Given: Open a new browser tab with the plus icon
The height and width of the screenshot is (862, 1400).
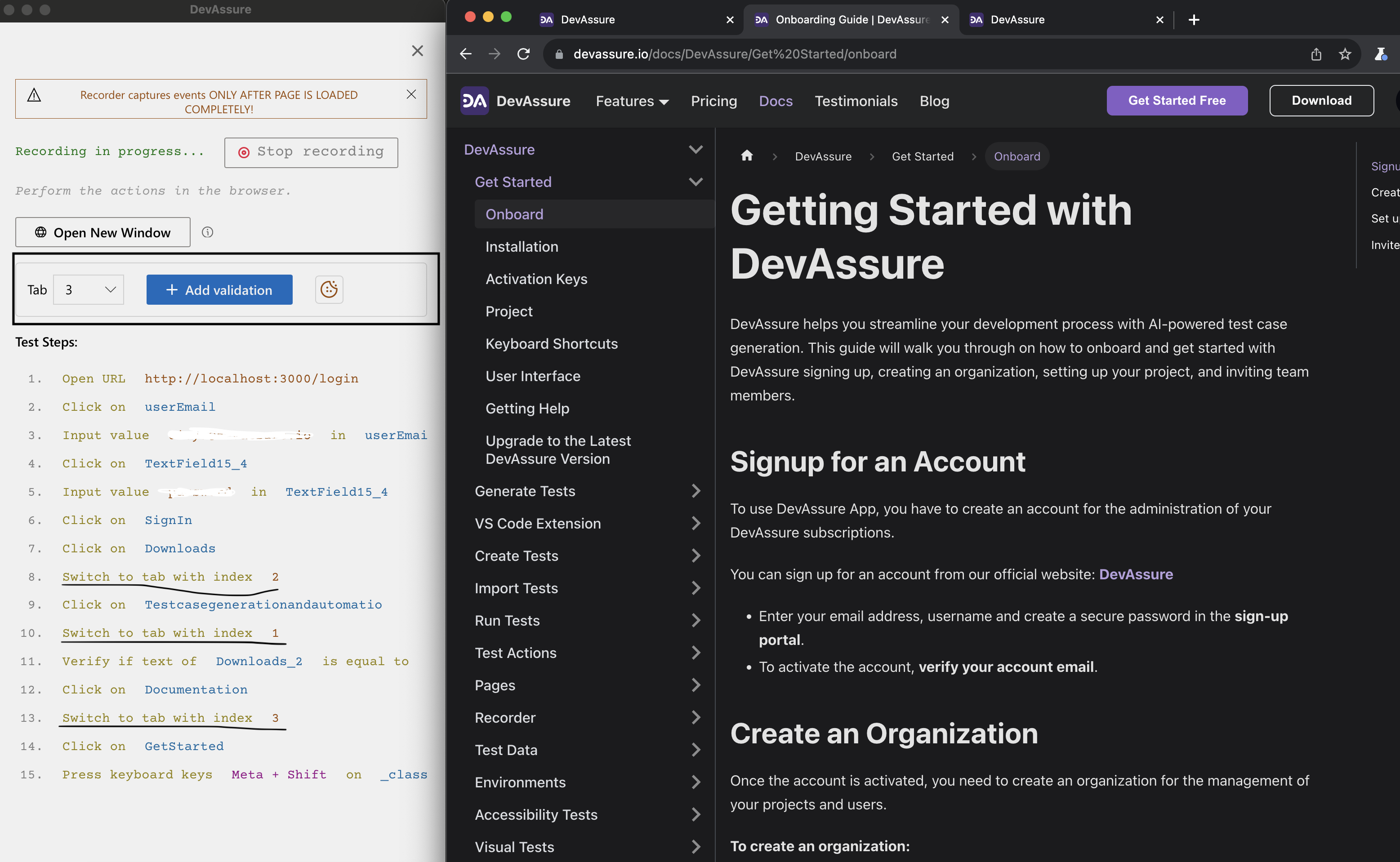Looking at the screenshot, I should click(x=1194, y=19).
